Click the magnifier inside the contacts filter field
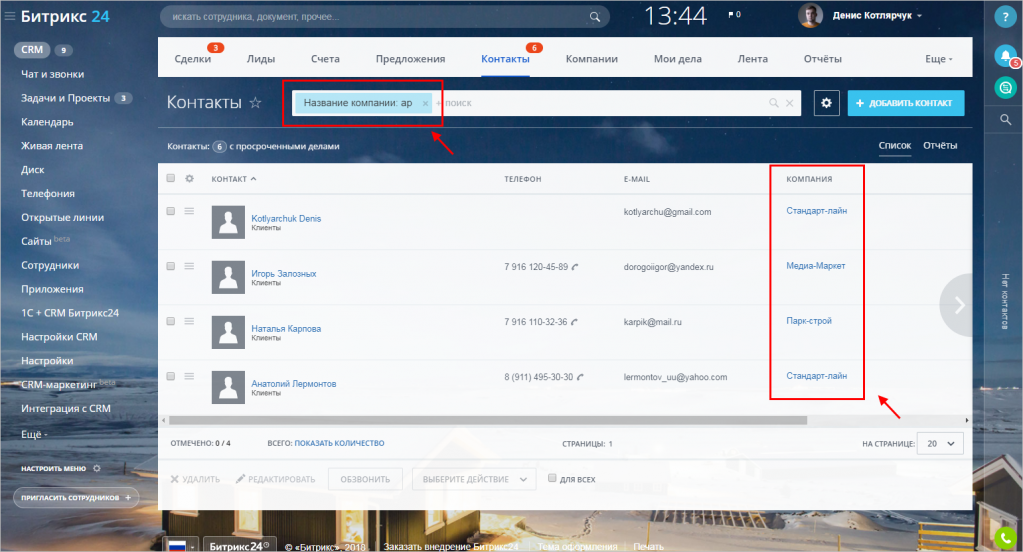 click(x=774, y=103)
